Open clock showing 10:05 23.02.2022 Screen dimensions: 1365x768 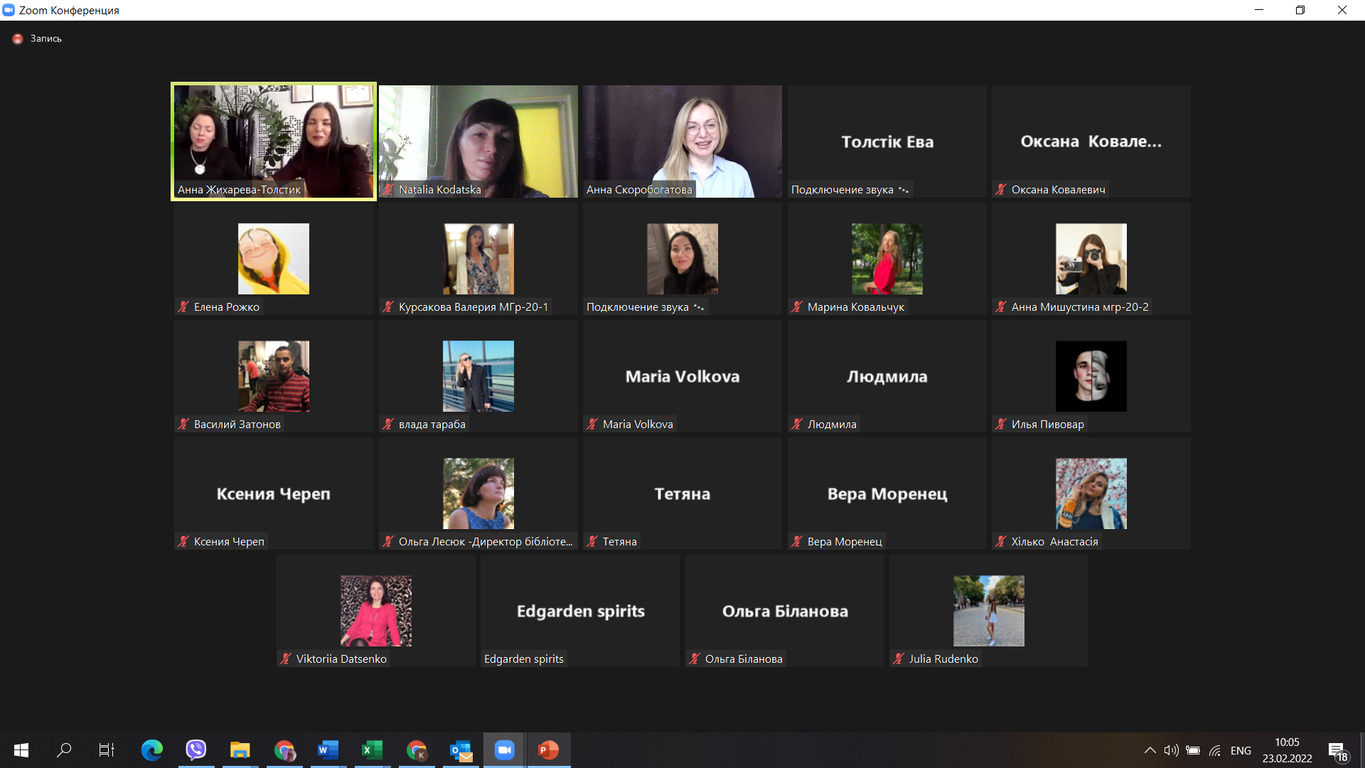(1287, 750)
